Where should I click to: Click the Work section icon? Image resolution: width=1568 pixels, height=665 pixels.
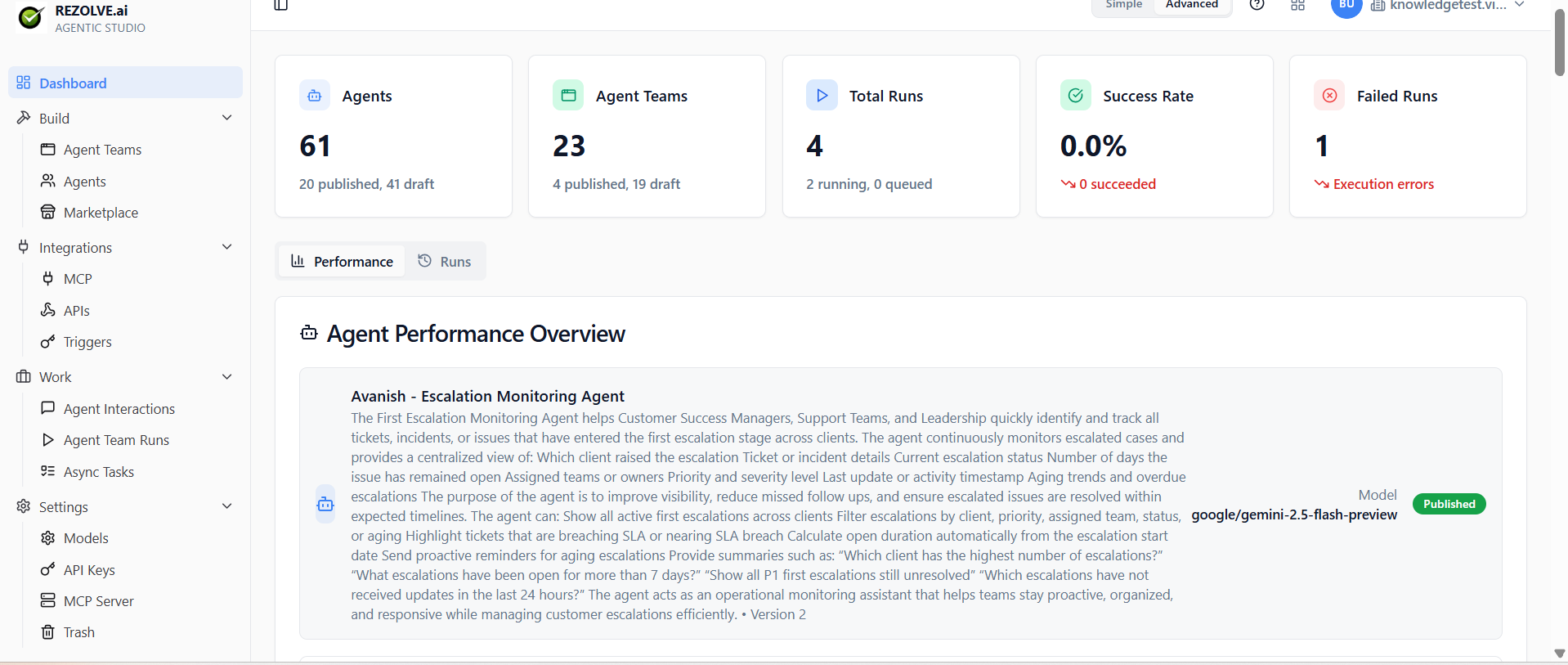click(x=23, y=376)
